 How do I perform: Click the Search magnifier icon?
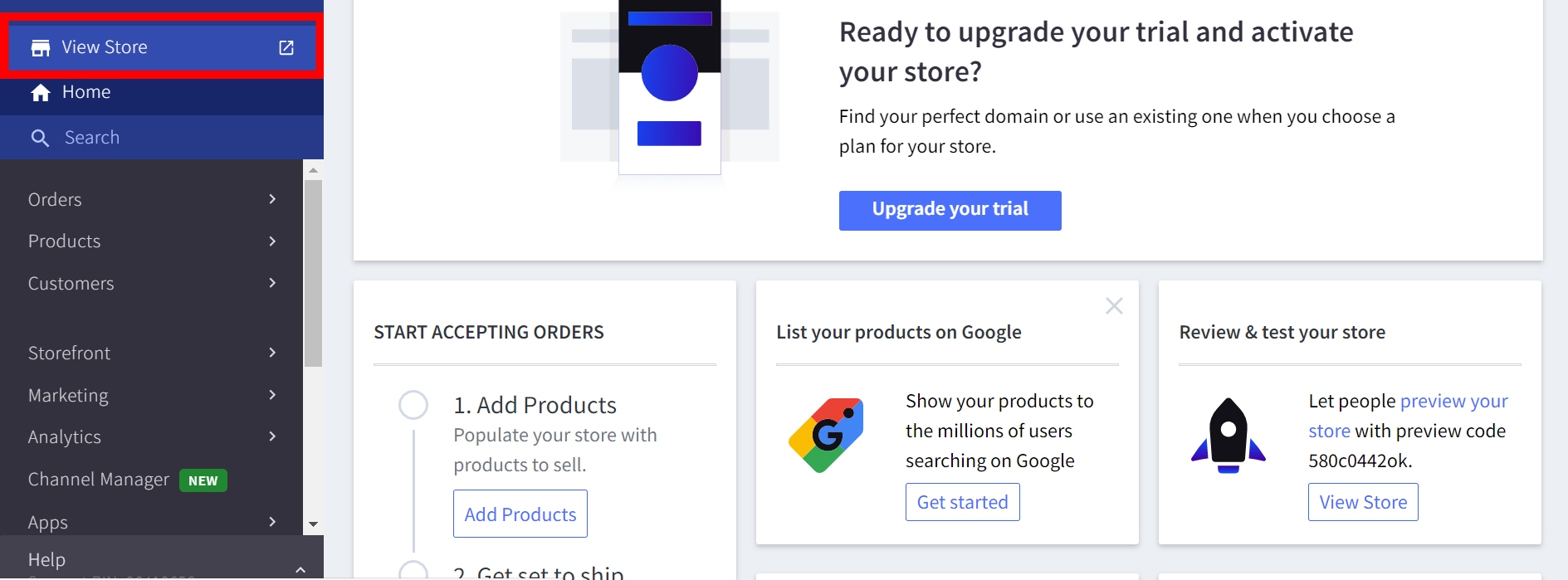40,138
